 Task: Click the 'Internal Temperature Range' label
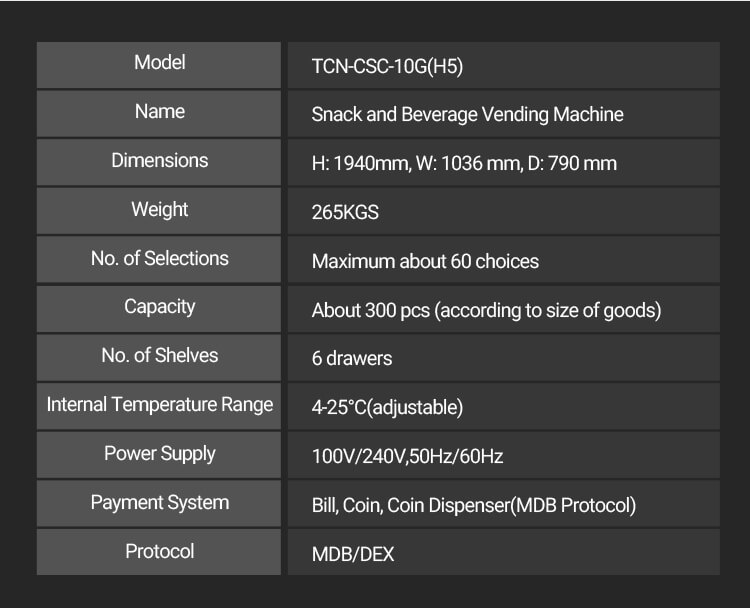tap(160, 405)
